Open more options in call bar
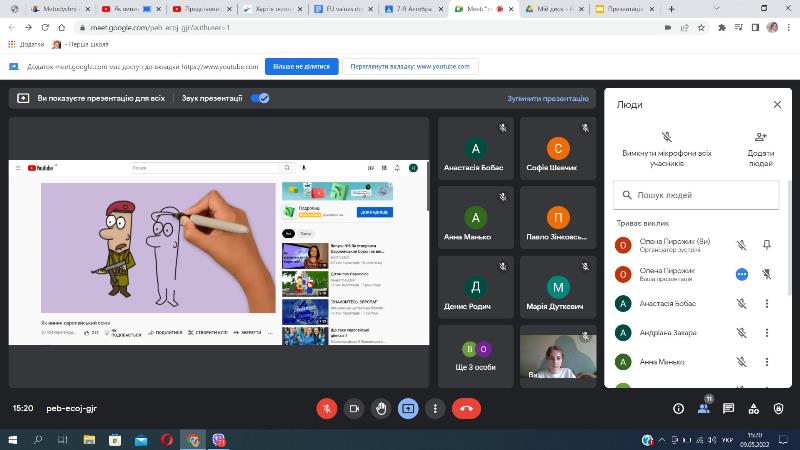 coord(435,408)
